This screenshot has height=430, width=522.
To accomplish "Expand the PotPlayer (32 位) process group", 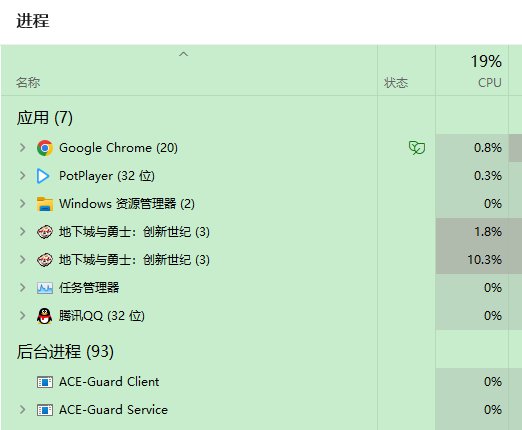I will pos(22,176).
